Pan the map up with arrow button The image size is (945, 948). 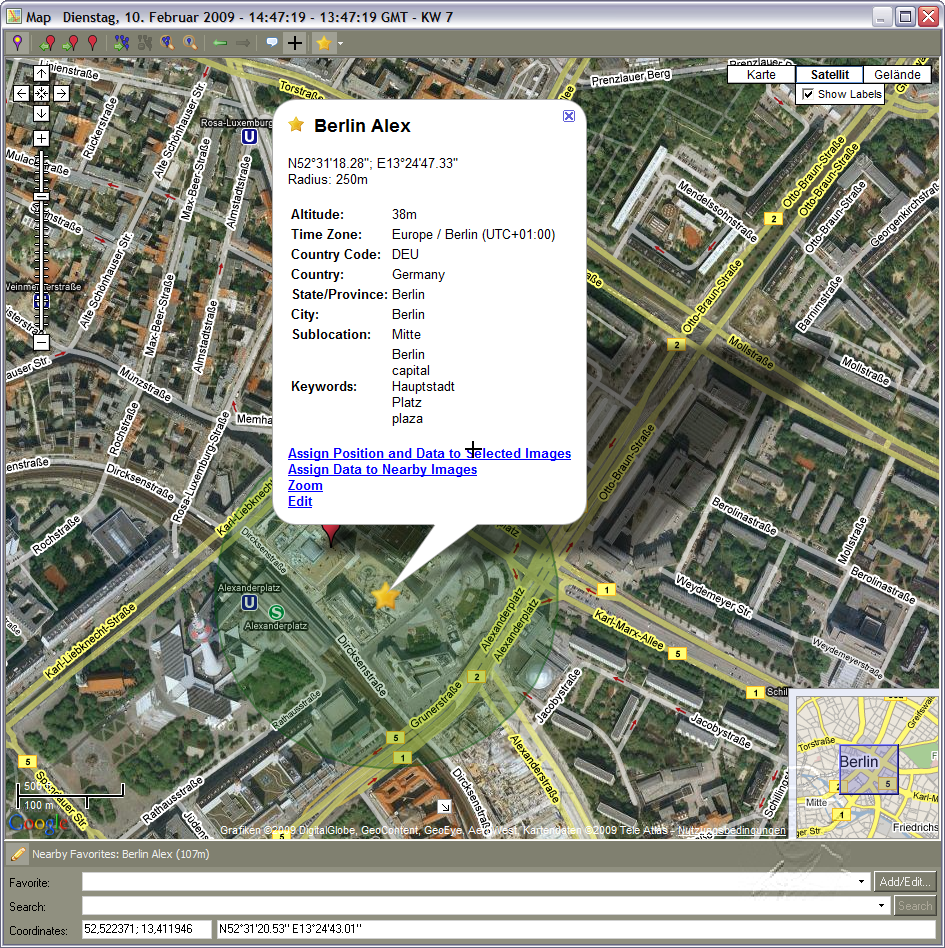41,73
